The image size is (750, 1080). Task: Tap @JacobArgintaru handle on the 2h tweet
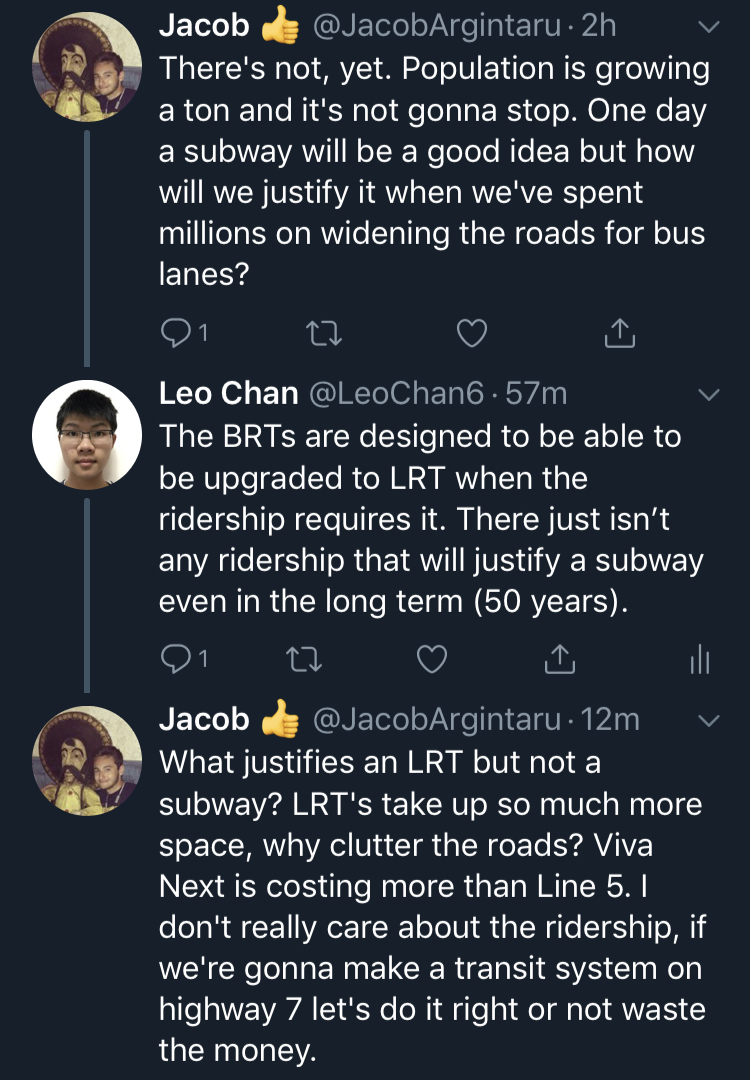click(437, 26)
